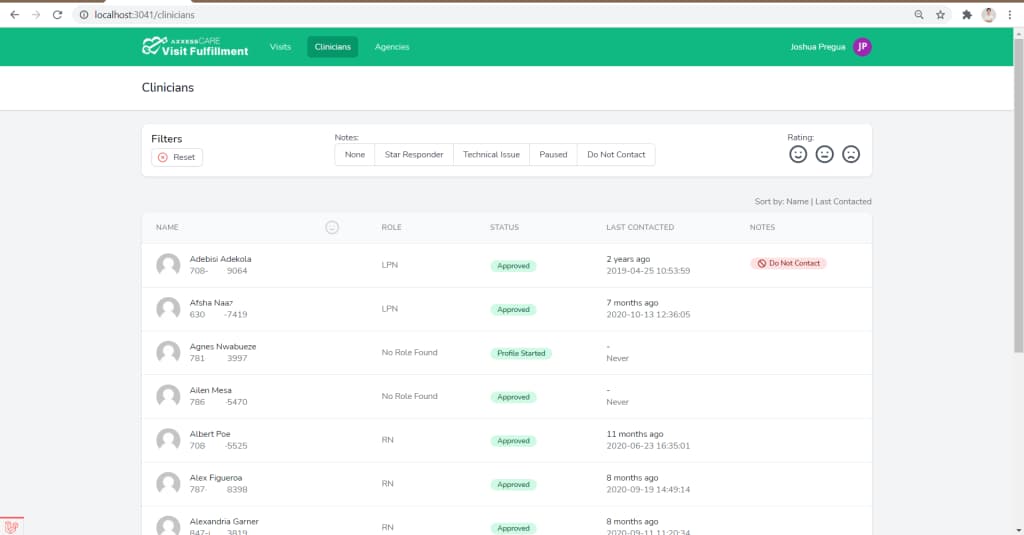
Task: Open the Chrome three-dot menu
Action: [x=1010, y=14]
